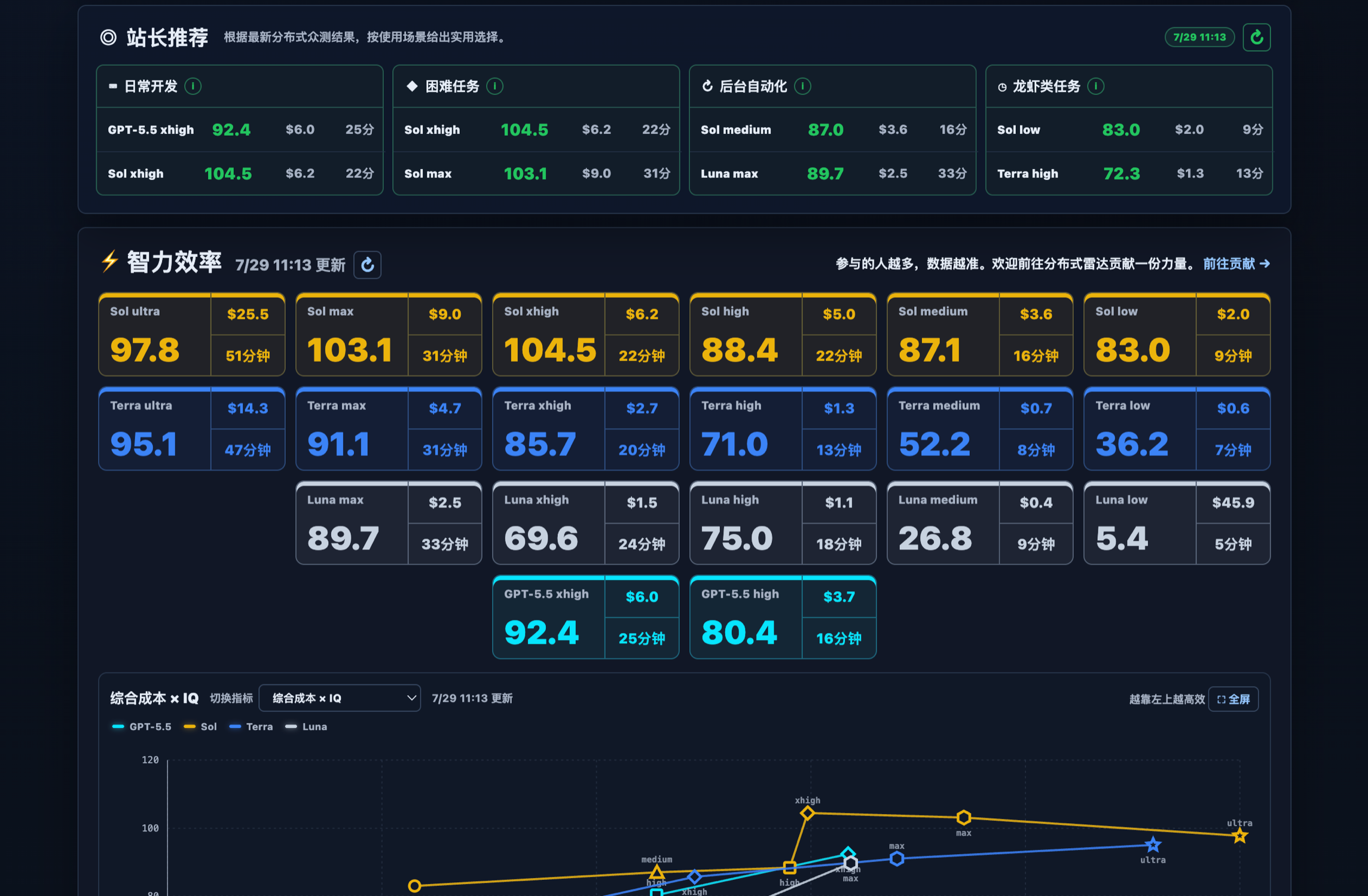Toggle Terra series in chart legend
This screenshot has height=896, width=1368.
pyautogui.click(x=251, y=727)
